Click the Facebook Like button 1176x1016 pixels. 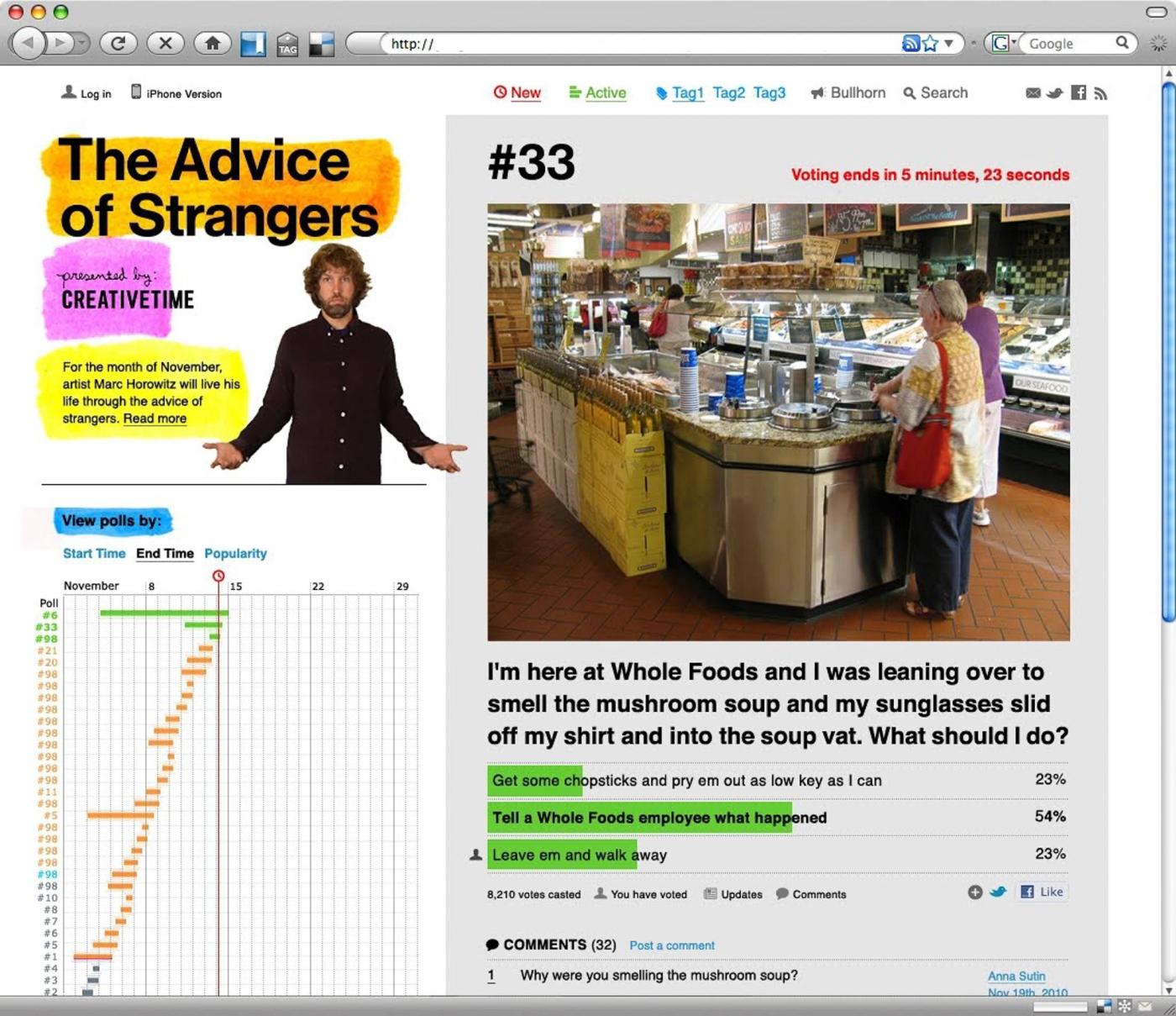pos(1042,892)
